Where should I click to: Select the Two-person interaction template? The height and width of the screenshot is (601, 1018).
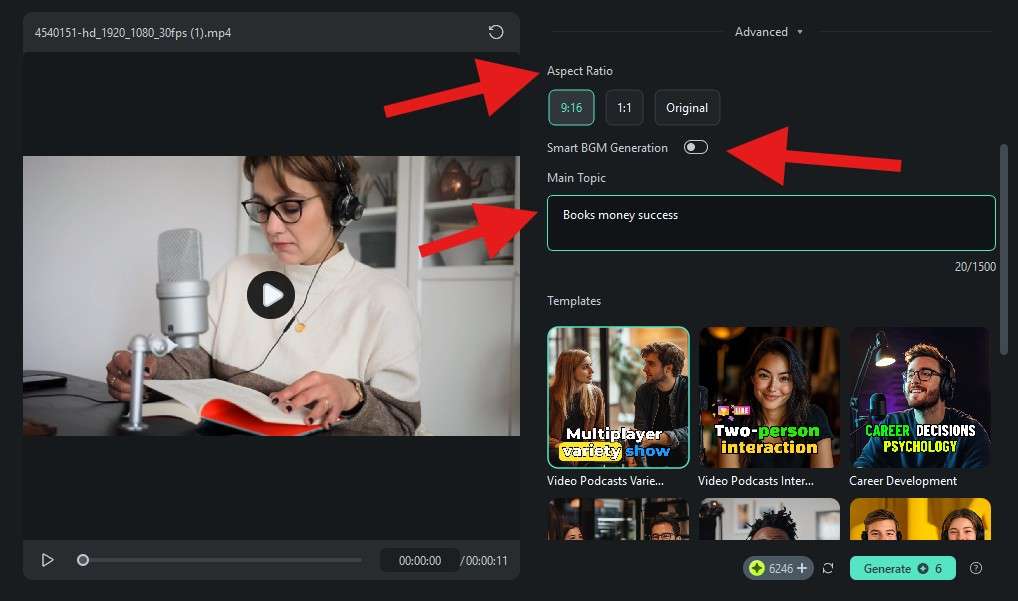769,397
